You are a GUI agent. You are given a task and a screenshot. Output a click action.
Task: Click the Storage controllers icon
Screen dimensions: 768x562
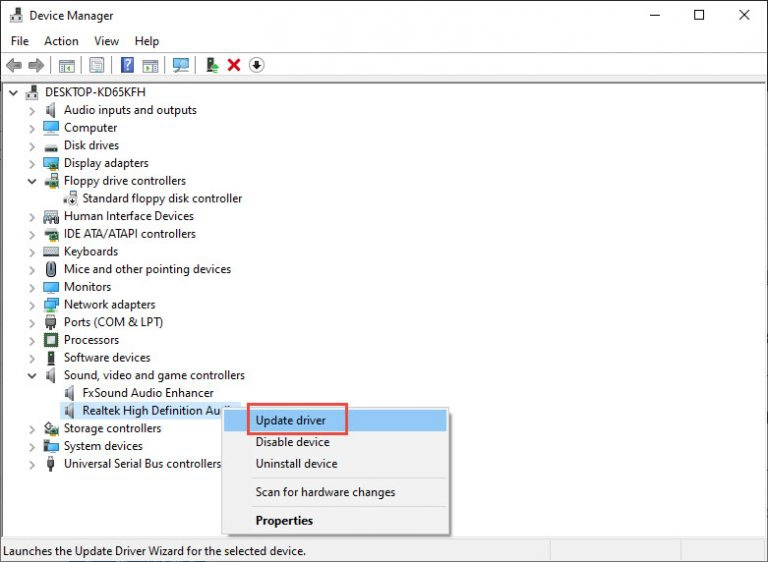pyautogui.click(x=51, y=428)
